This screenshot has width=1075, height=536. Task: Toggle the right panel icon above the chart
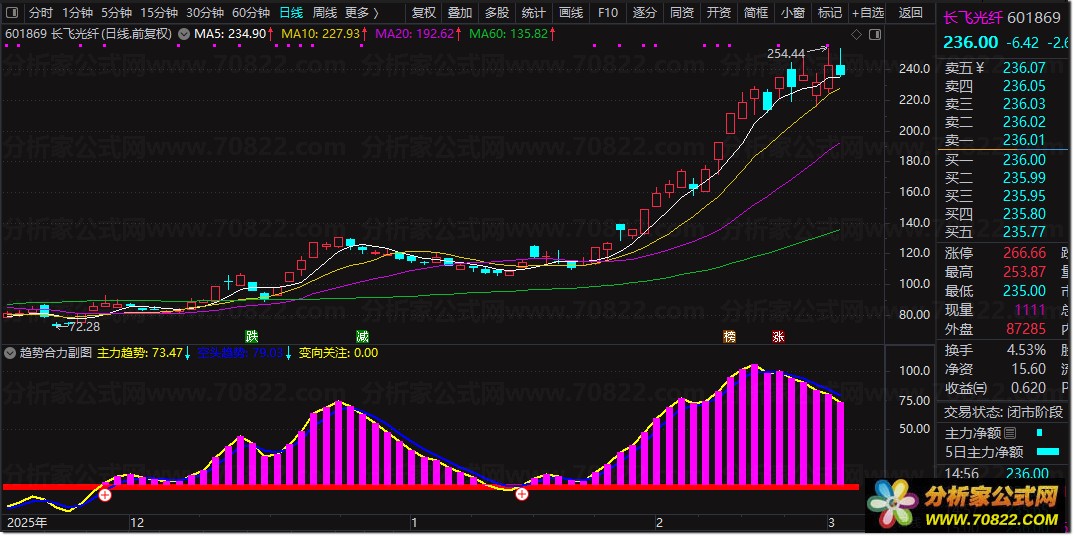[874, 34]
